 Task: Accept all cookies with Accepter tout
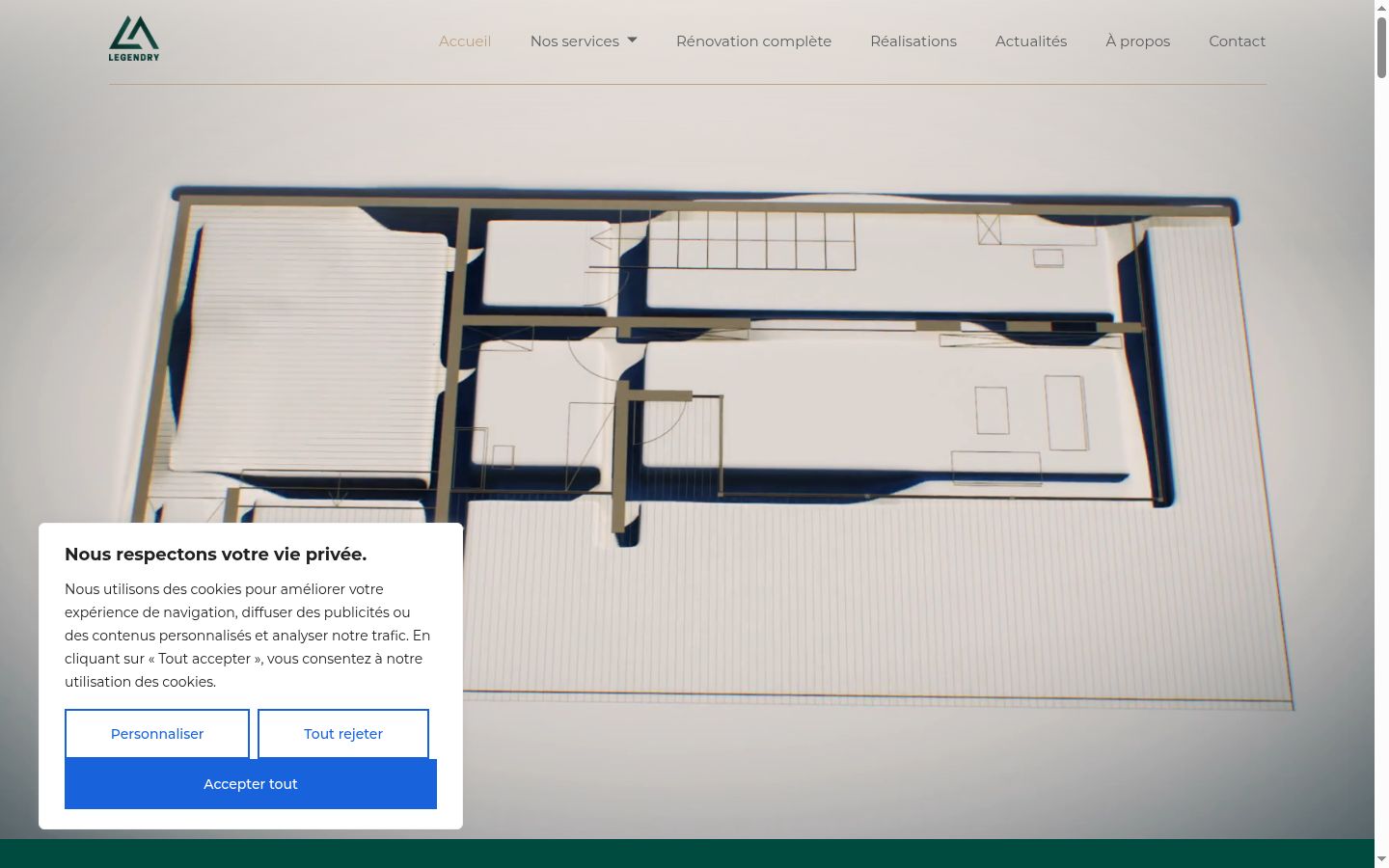pyautogui.click(x=251, y=784)
